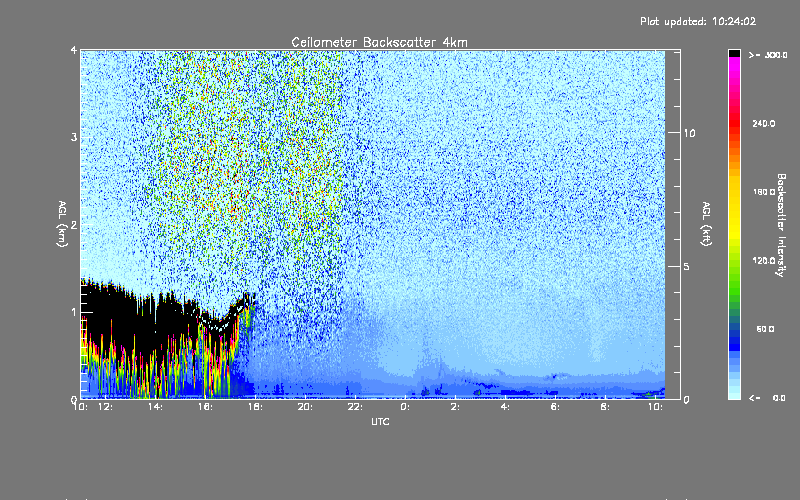Click the "20:" UTC time tick label
This screenshot has width=800, height=500.
pyautogui.click(x=305, y=407)
